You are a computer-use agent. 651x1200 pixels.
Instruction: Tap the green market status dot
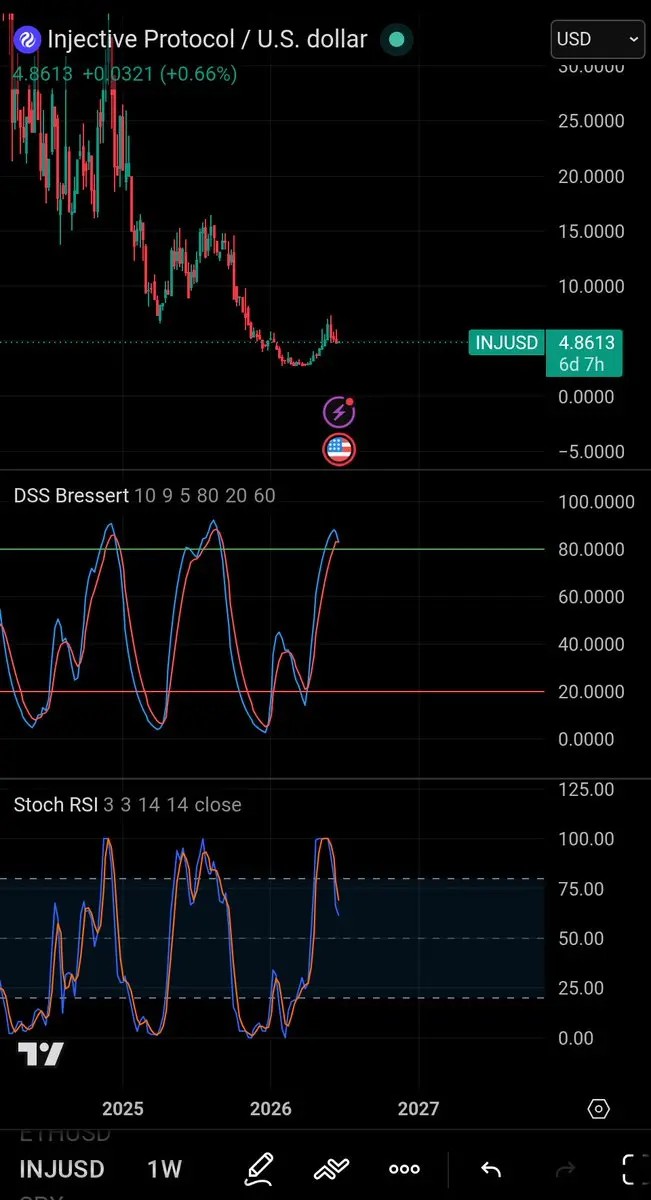(x=396, y=40)
